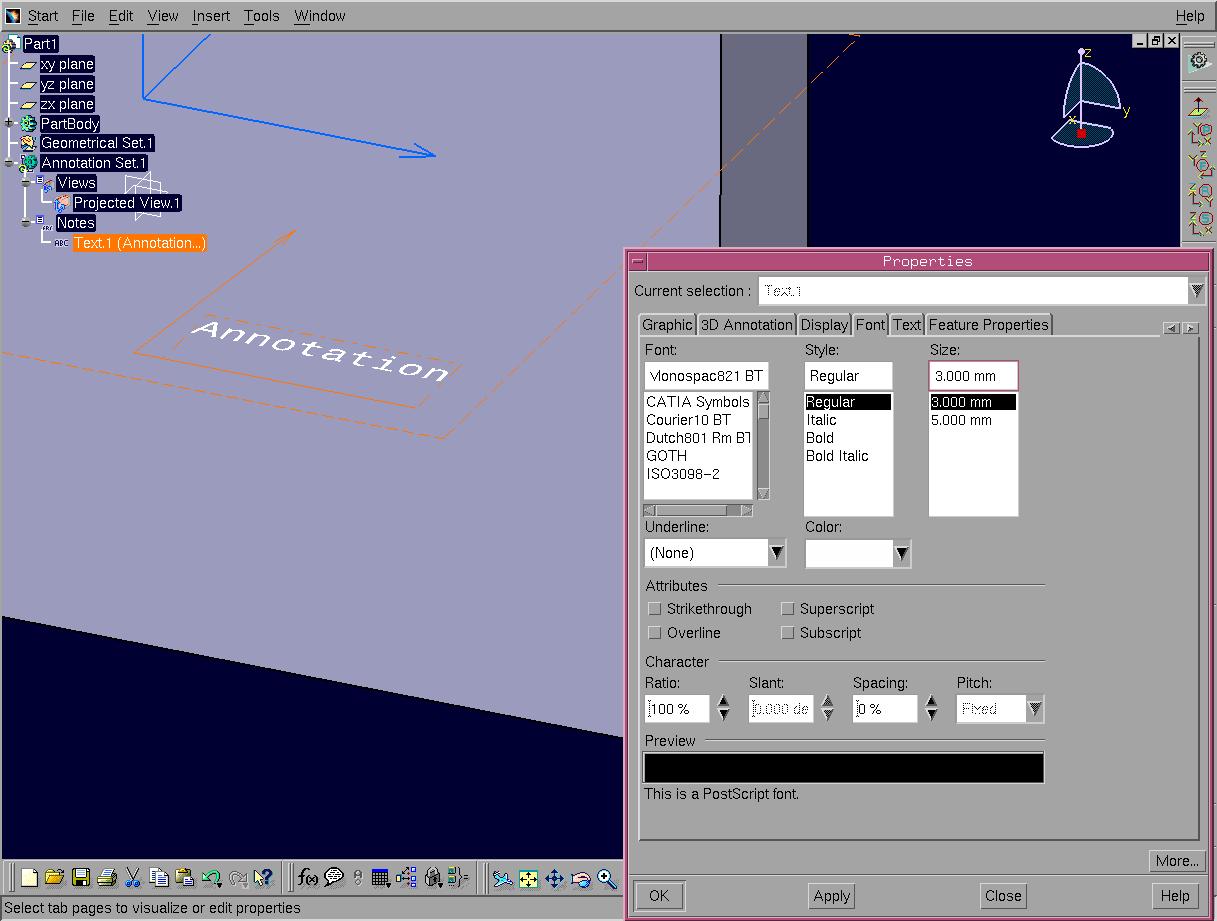Image resolution: width=1217 pixels, height=921 pixels.
Task: Open the Underline dropdown
Action: (x=777, y=553)
